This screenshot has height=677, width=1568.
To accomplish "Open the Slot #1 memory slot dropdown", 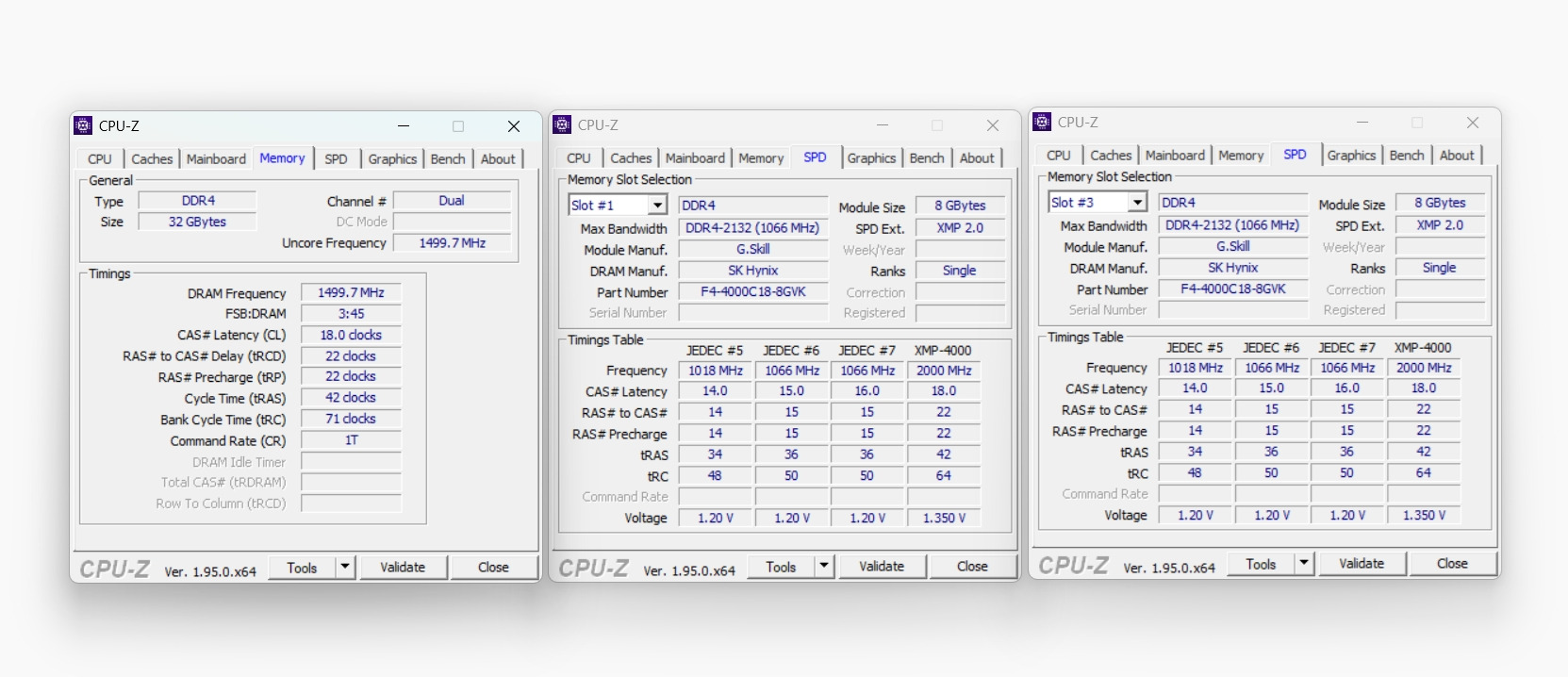I will [x=657, y=206].
